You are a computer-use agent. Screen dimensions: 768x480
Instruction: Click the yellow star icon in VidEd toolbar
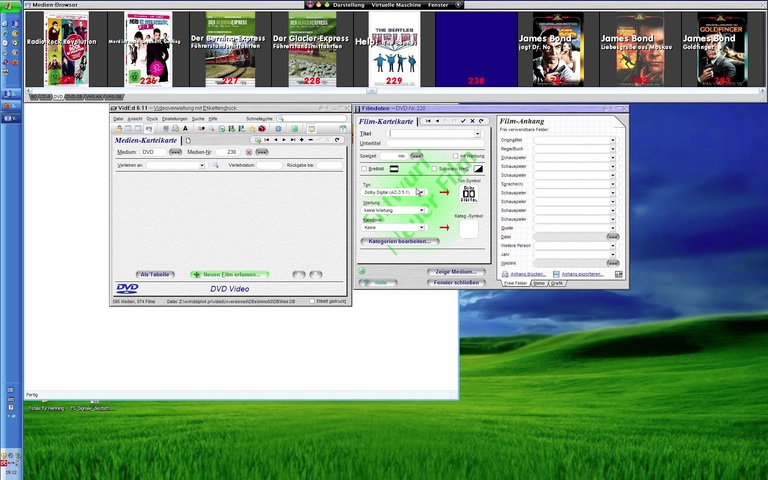tap(252, 129)
